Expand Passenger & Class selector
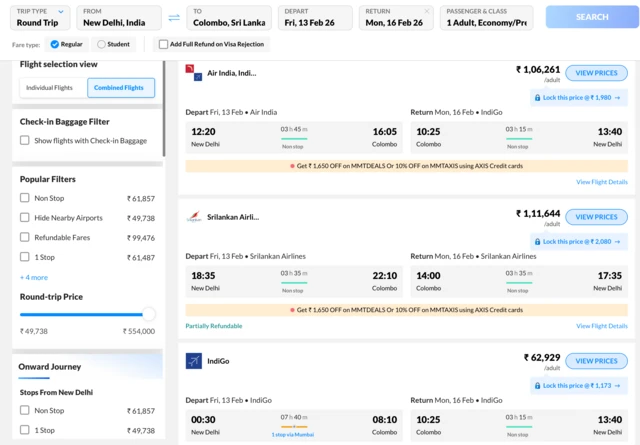The width and height of the screenshot is (640, 445). click(x=486, y=17)
